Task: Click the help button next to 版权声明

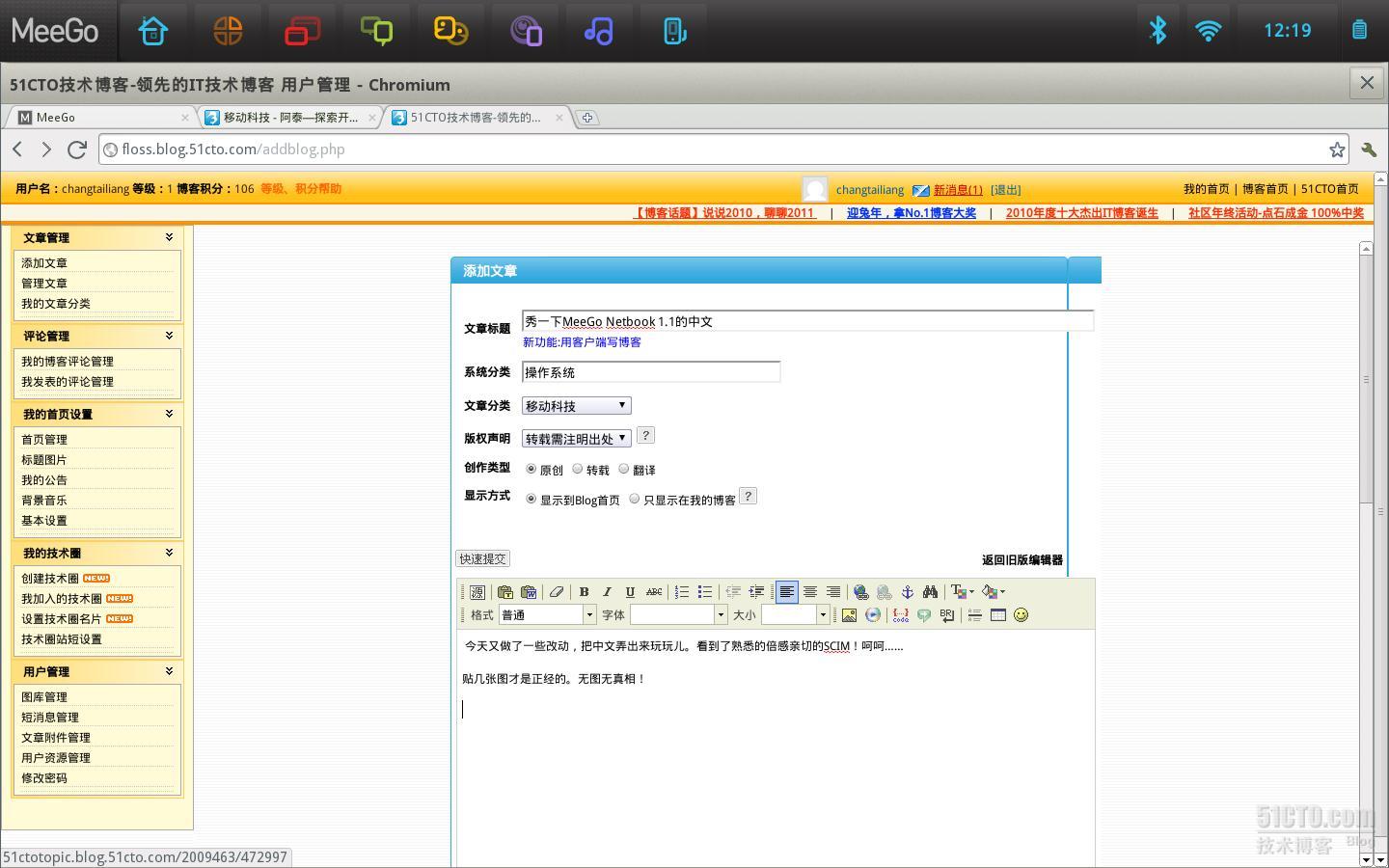Action: [646, 436]
